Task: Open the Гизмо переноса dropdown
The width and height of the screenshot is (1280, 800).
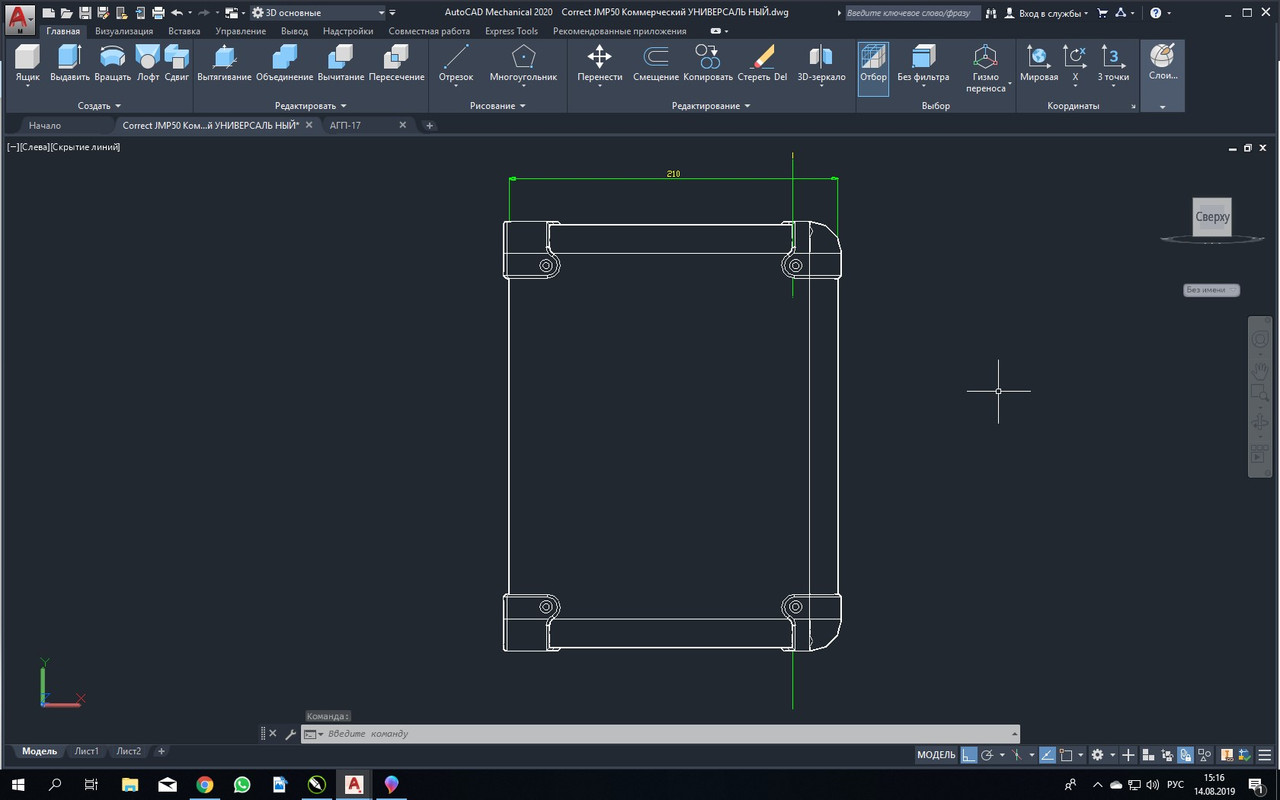Action: [987, 67]
